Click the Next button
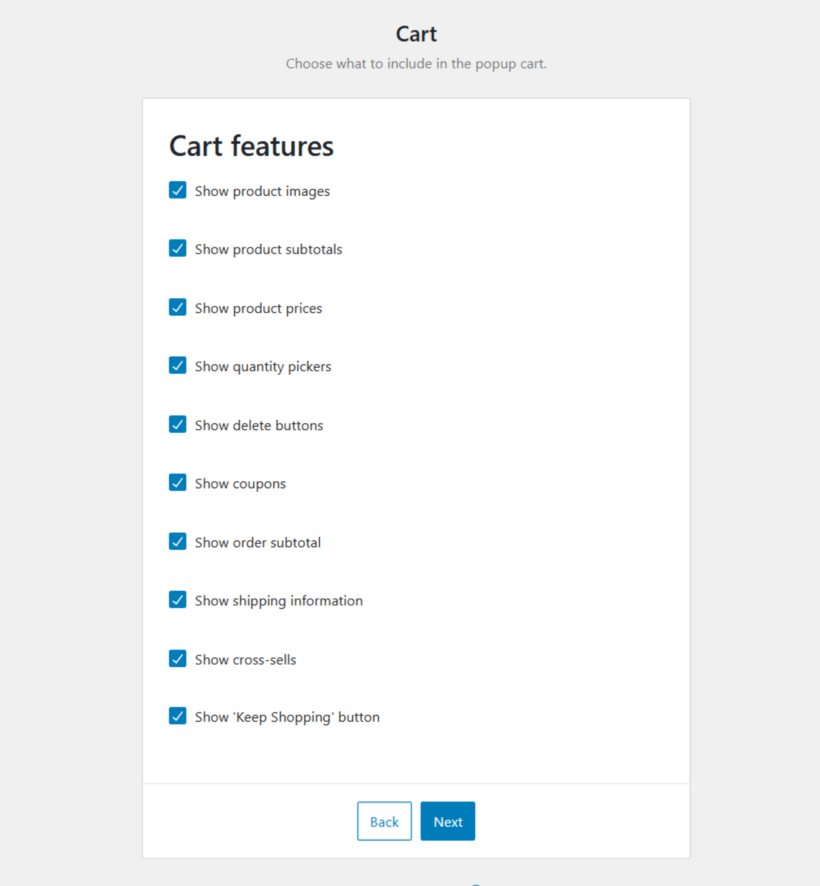820x886 pixels. pyautogui.click(x=447, y=821)
